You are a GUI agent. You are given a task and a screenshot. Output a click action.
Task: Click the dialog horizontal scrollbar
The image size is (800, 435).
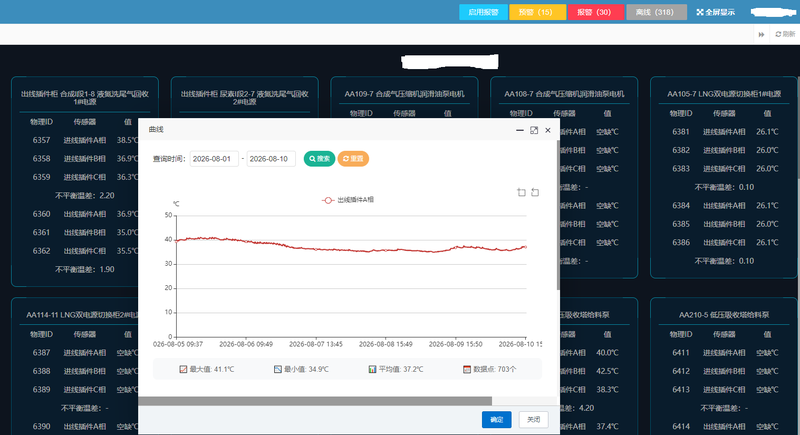point(315,401)
